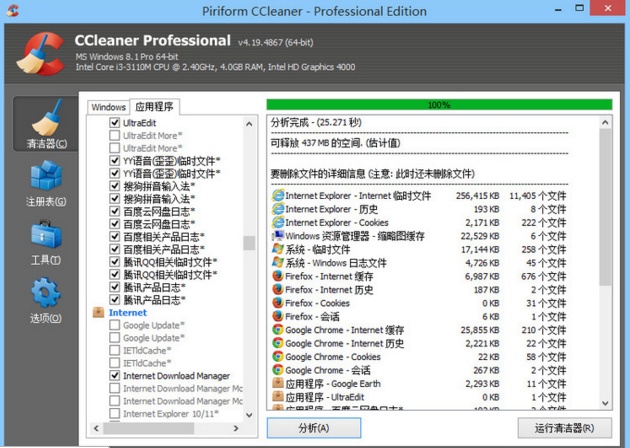Toggle the Internet Explorer 10/11 checkbox

[115, 414]
